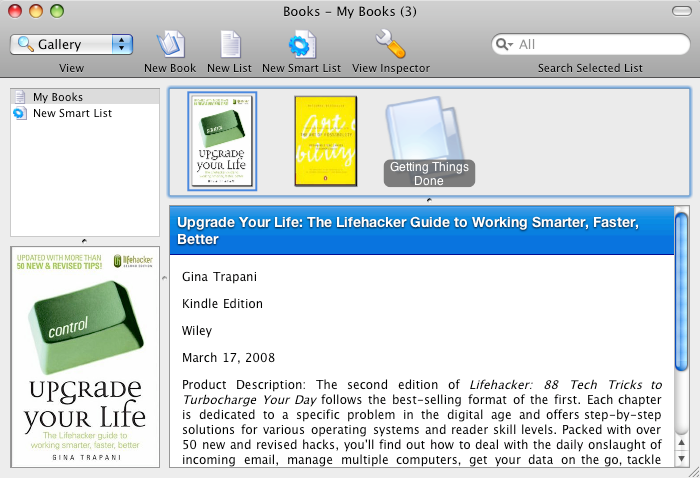The image size is (700, 478).
Task: Click the blue book title header
Action: tap(422, 231)
